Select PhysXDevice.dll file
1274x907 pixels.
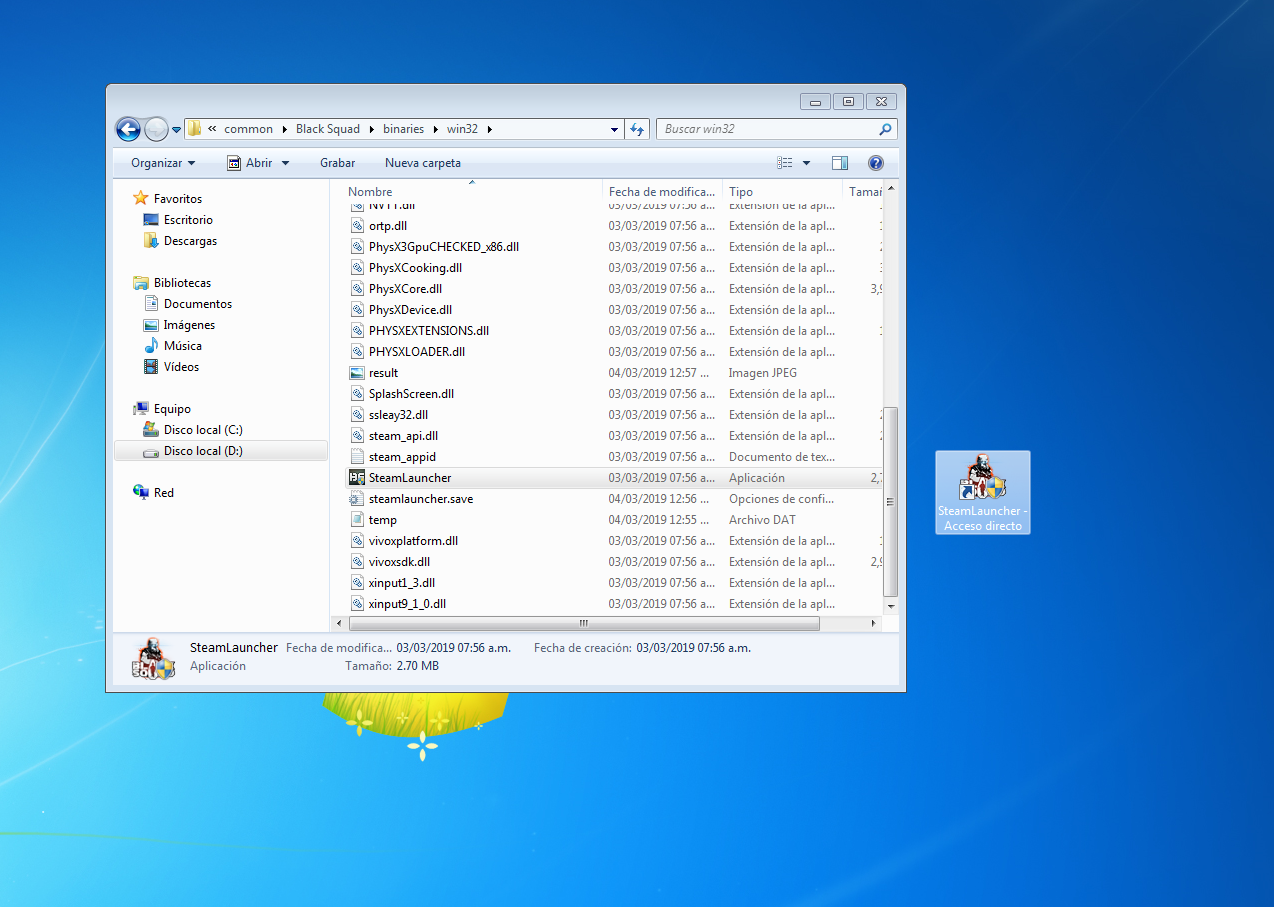[x=410, y=310]
